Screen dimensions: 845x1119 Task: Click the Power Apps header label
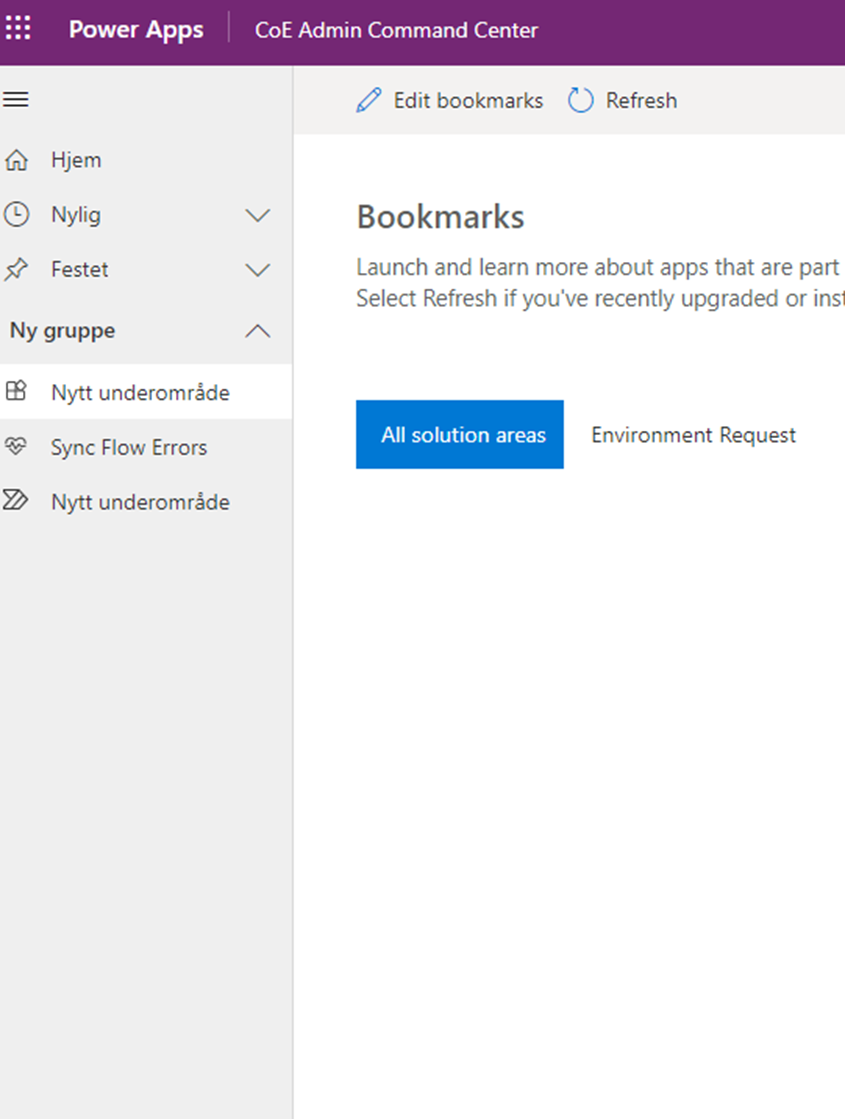[x=136, y=30]
